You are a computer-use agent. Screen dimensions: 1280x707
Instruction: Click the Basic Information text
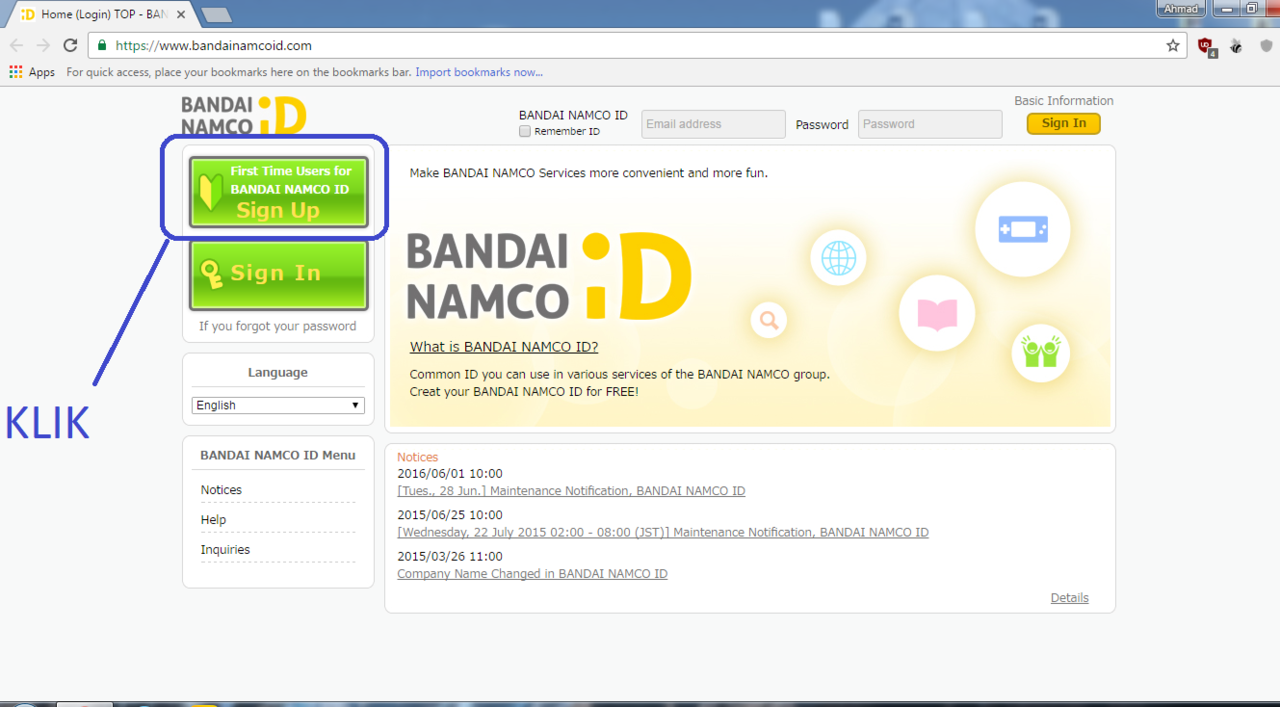tap(1064, 101)
